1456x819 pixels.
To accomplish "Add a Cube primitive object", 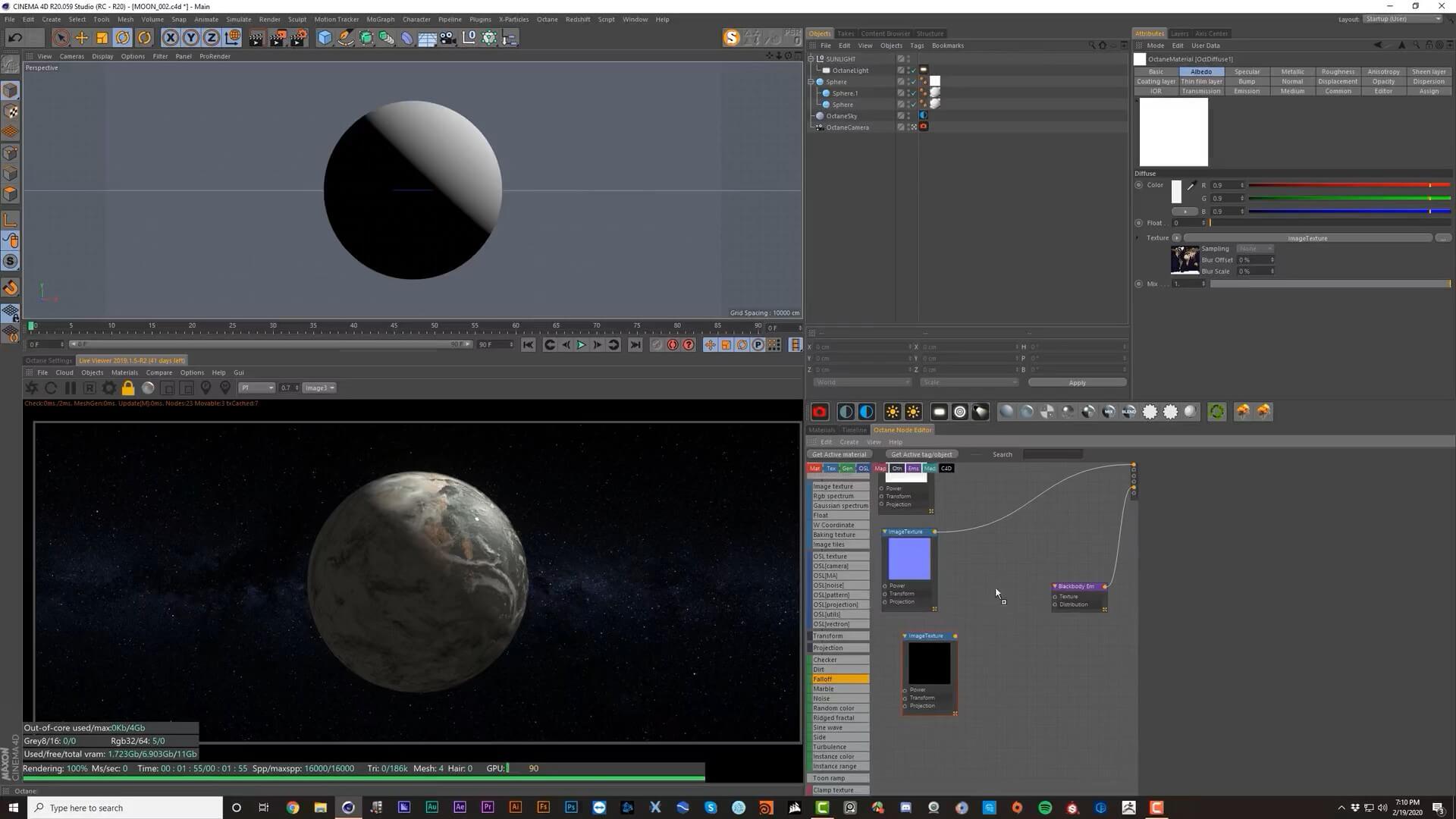I will (325, 37).
